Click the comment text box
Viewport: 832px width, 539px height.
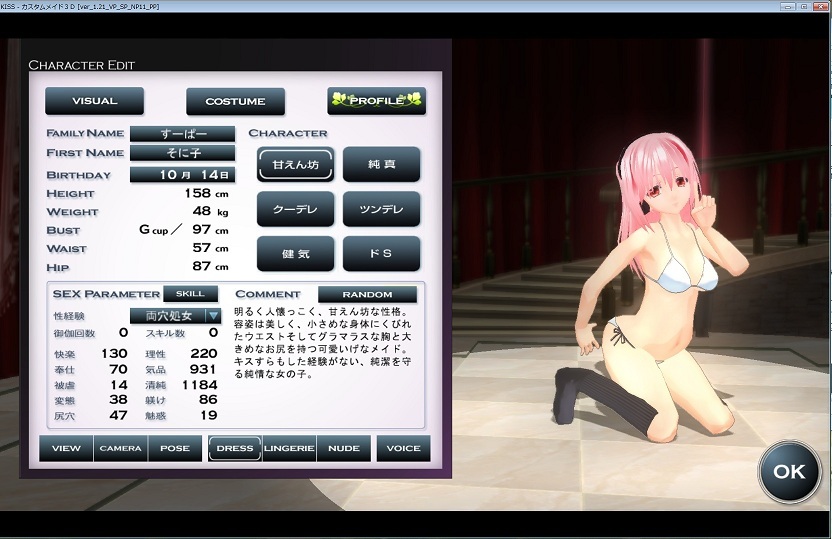[x=324, y=343]
